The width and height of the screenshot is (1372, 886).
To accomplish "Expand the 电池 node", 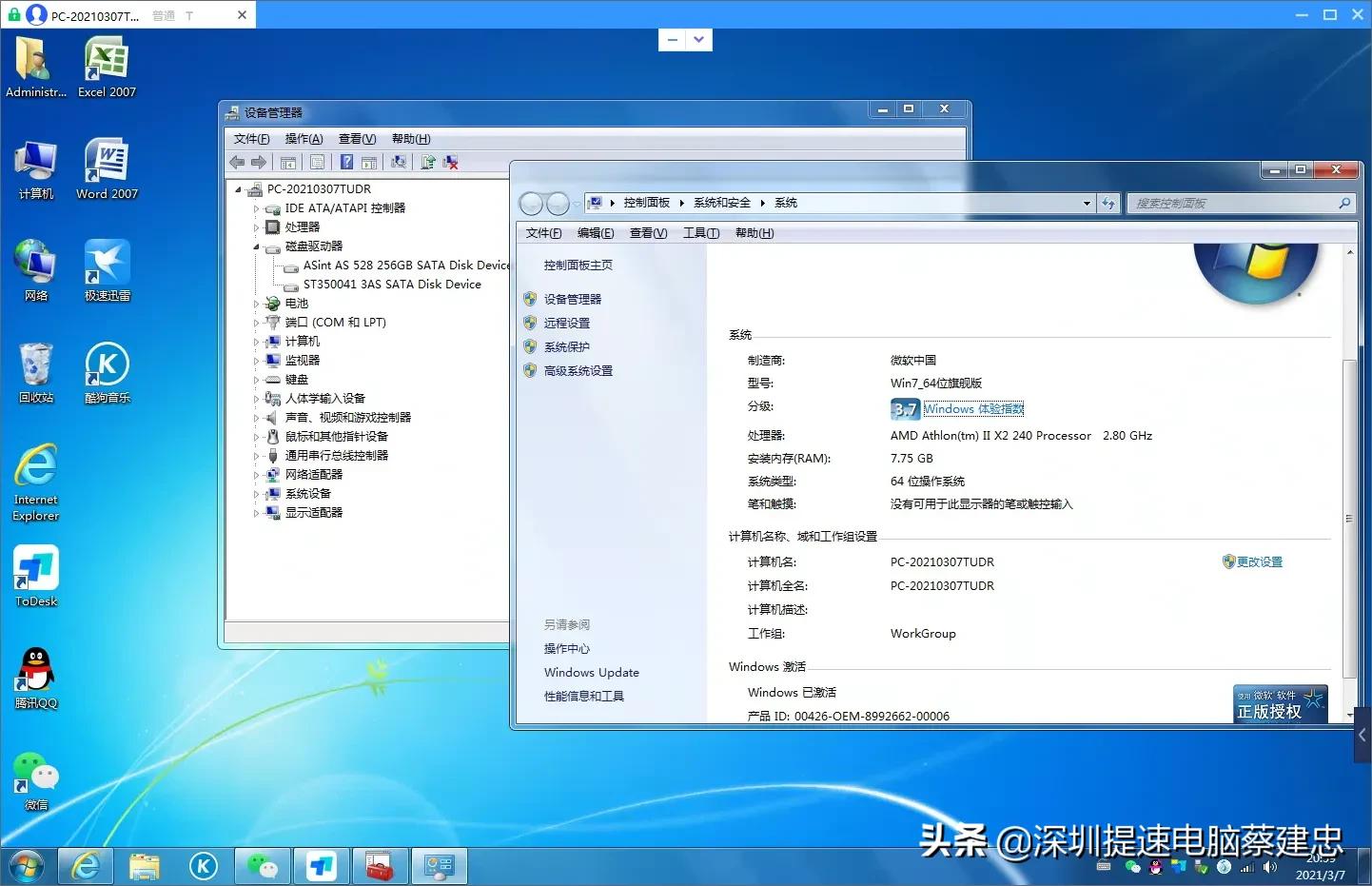I will click(x=256, y=304).
